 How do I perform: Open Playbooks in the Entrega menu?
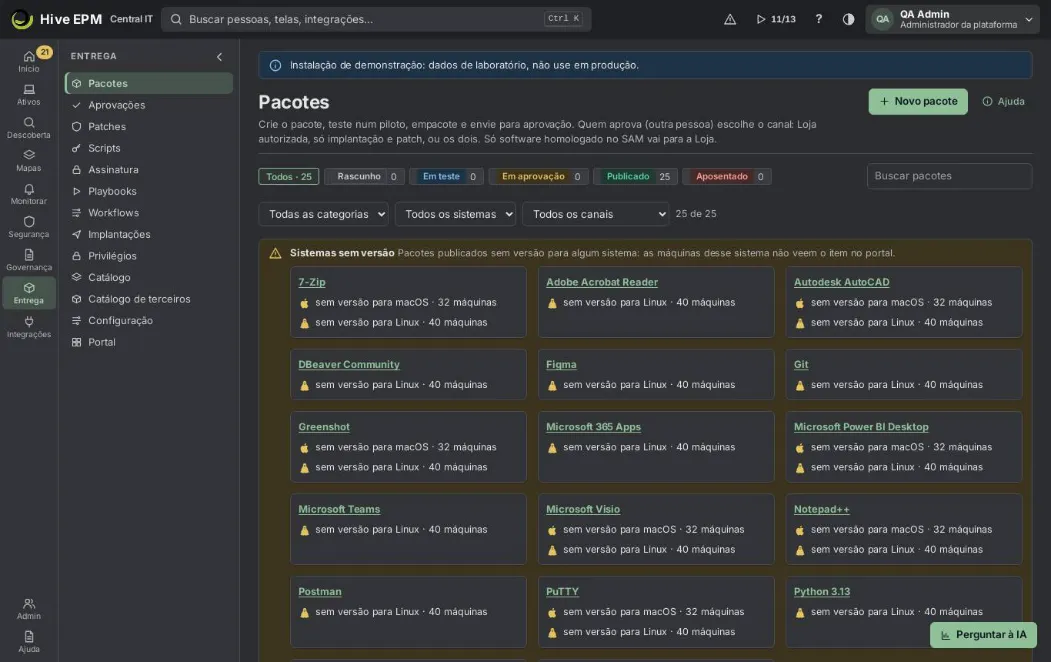[149, 192]
